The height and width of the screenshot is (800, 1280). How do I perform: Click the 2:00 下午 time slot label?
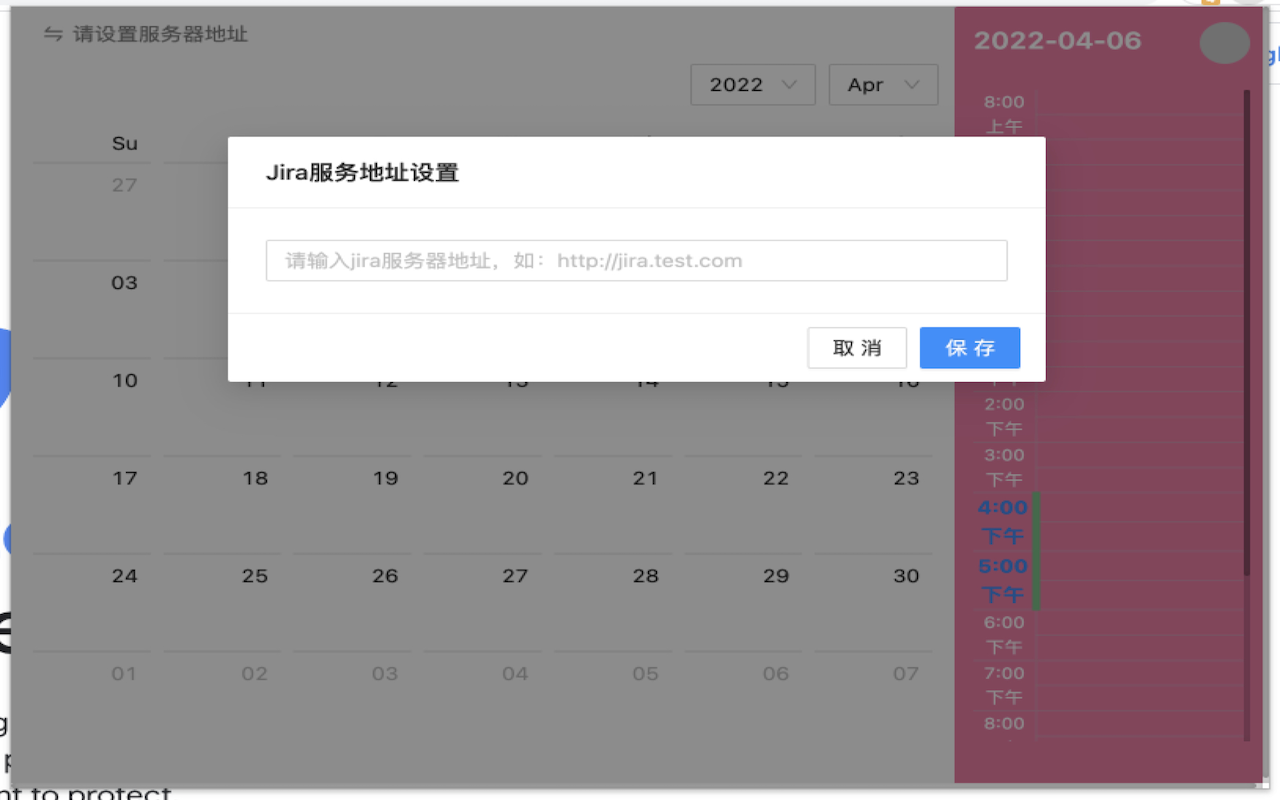[1004, 416]
